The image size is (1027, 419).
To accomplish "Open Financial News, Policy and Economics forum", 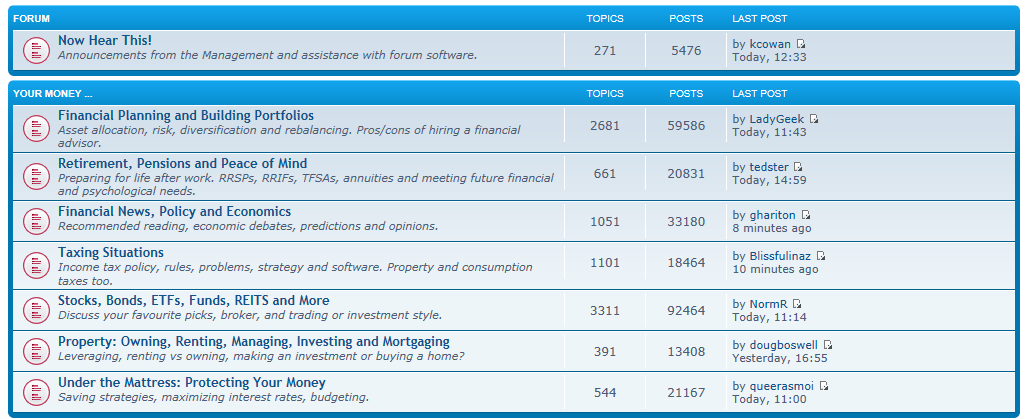I will click(174, 211).
